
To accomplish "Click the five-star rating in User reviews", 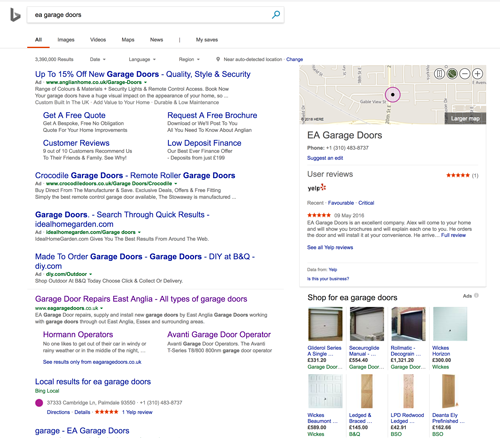I will 458,175.
